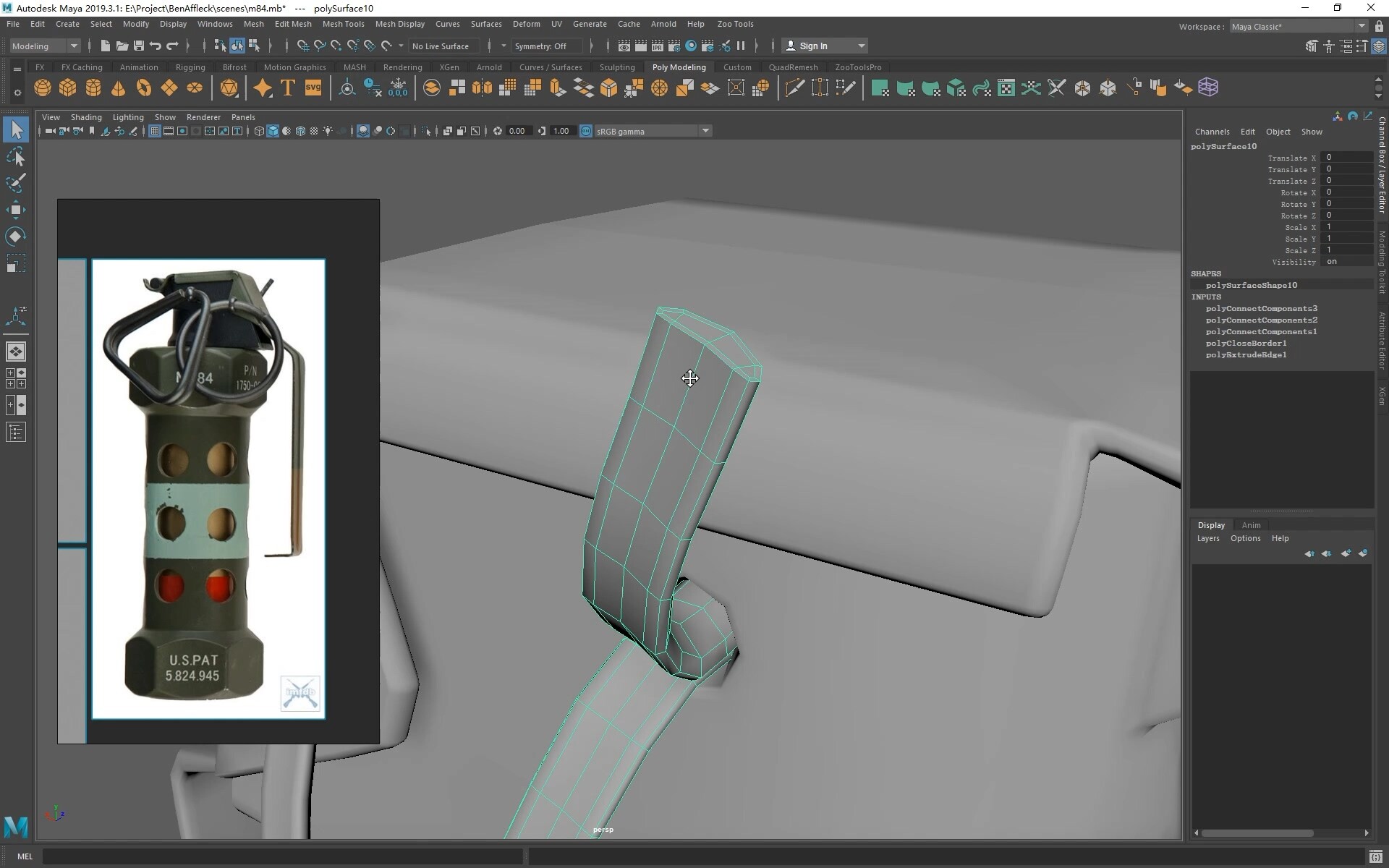Open the Mesh Tools menu
1389x868 pixels.
[x=343, y=24]
